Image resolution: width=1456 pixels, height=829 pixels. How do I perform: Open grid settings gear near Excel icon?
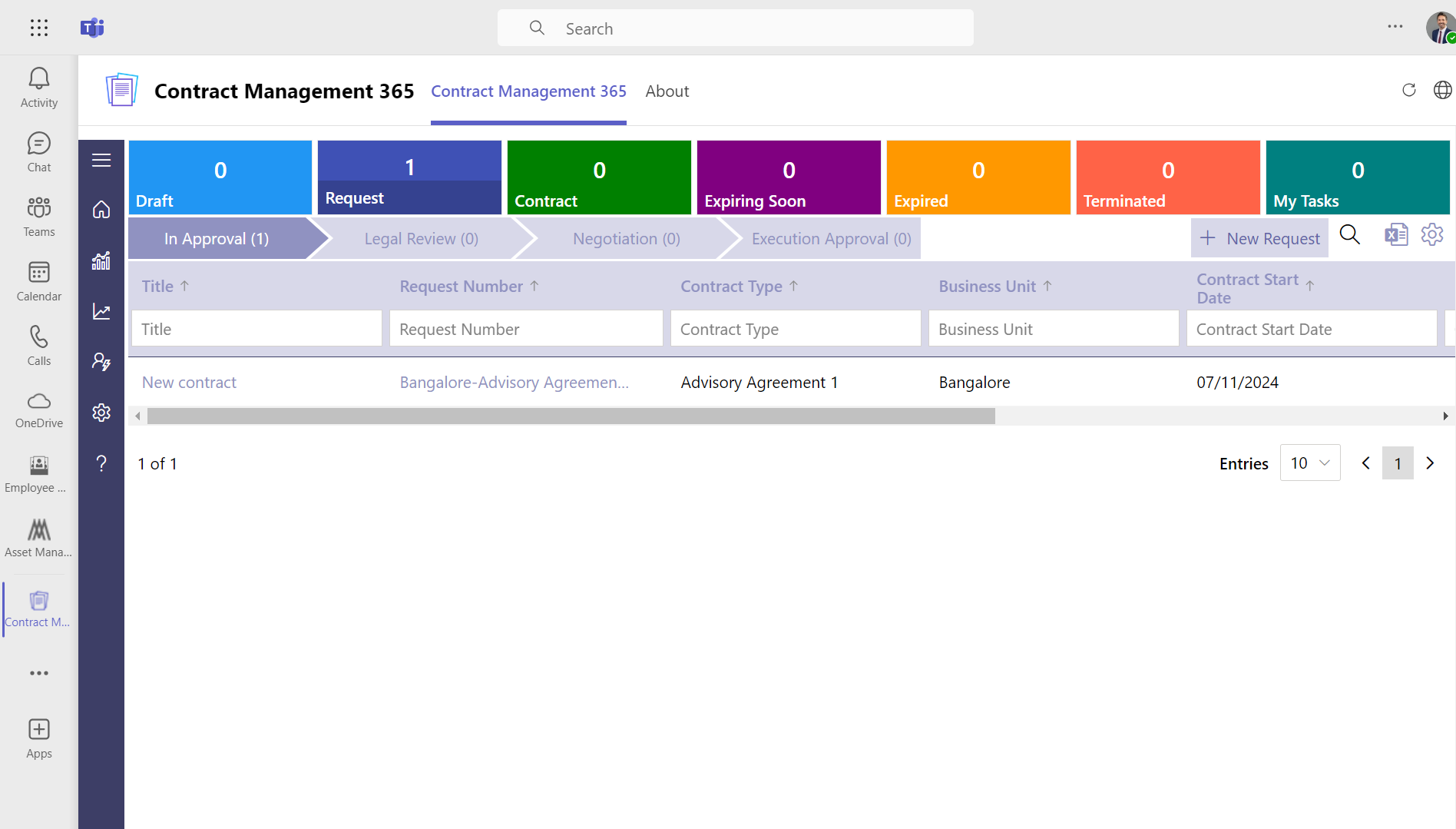point(1432,235)
